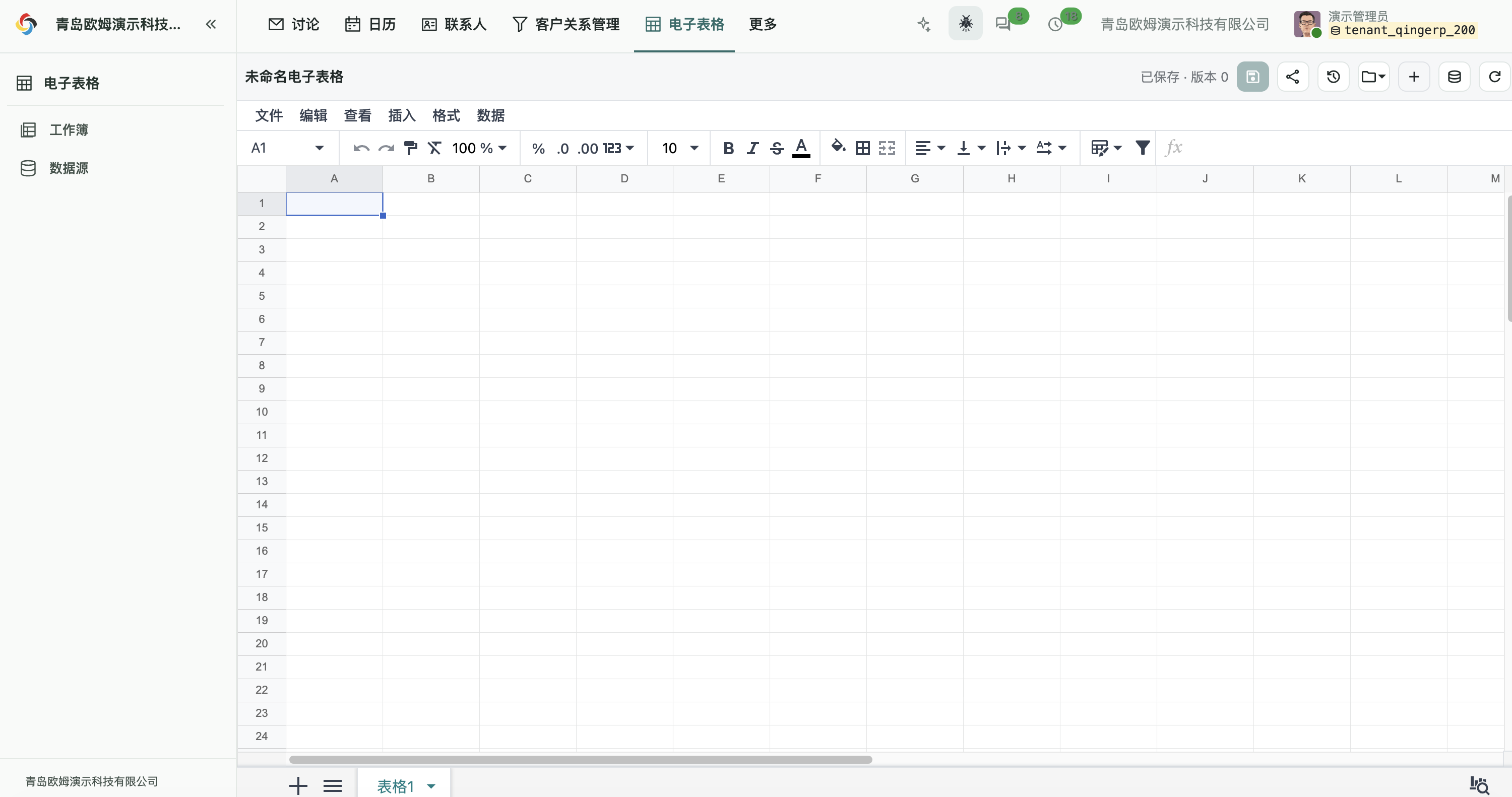
Task: Toggle the filter funnel icon
Action: tap(1142, 148)
